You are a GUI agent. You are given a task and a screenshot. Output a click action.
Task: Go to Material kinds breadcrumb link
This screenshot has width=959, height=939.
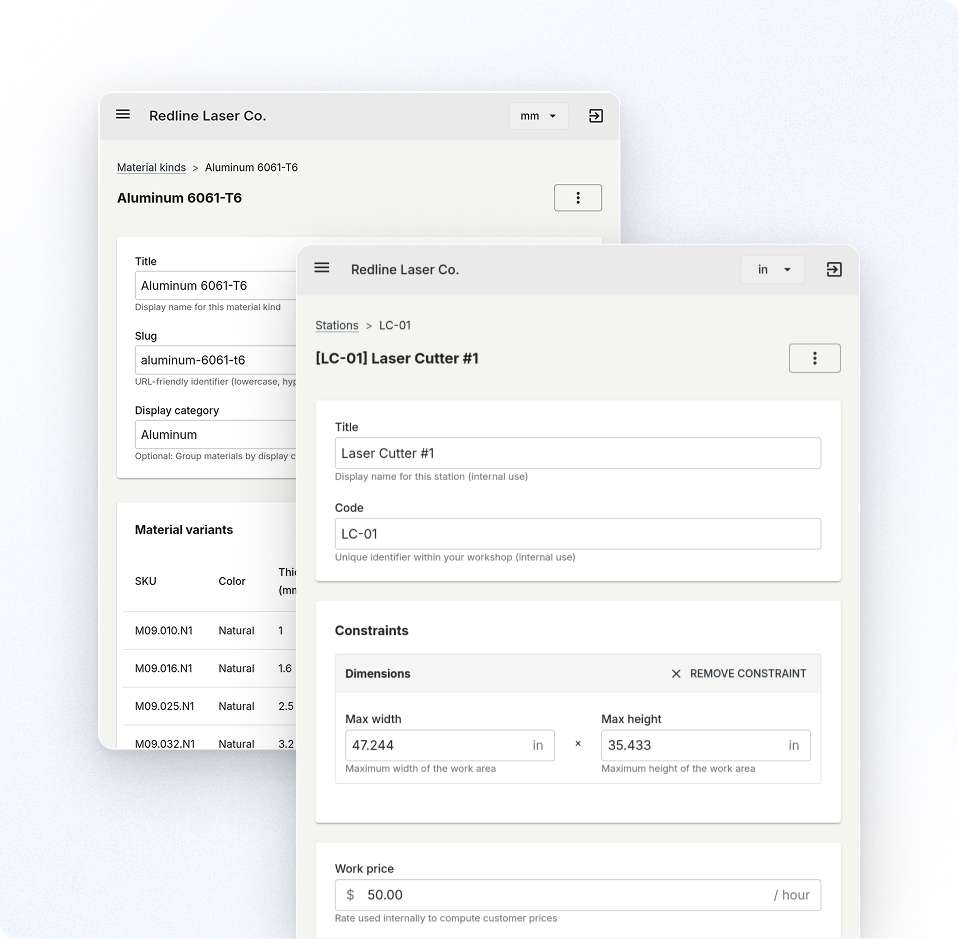tap(151, 168)
